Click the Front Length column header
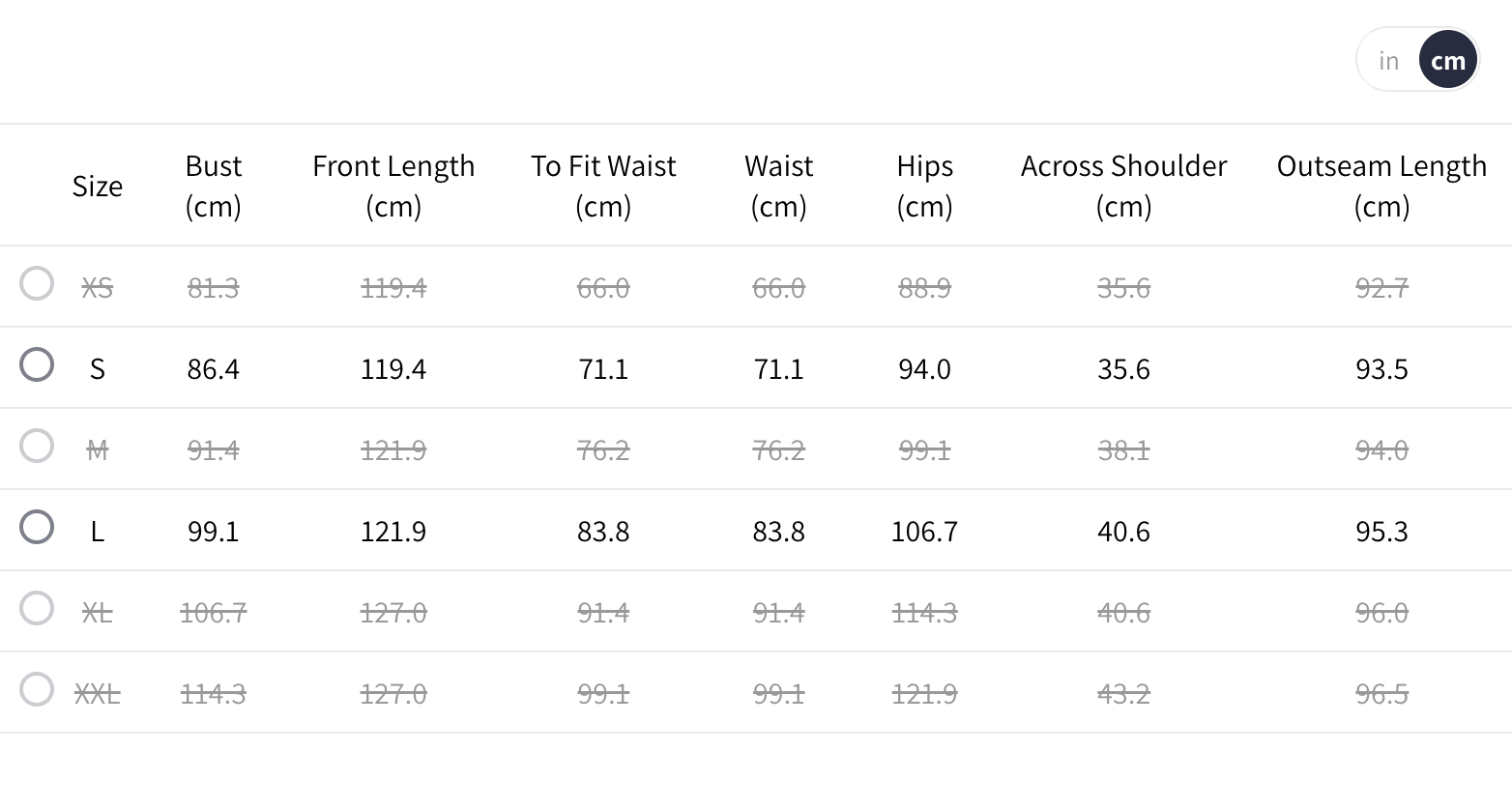1512x810 pixels. (x=393, y=186)
